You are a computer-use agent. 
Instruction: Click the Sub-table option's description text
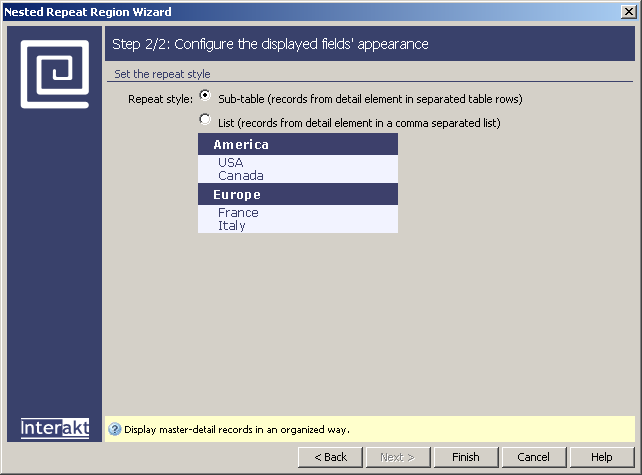coord(370,99)
